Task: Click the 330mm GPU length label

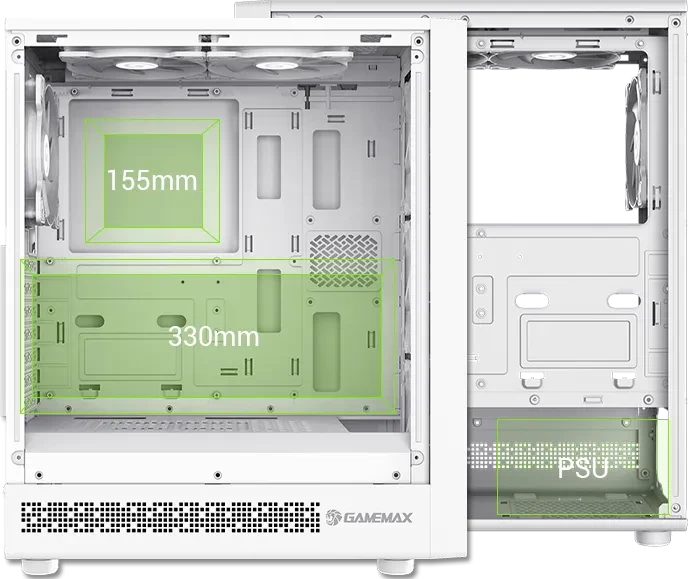Action: click(214, 336)
